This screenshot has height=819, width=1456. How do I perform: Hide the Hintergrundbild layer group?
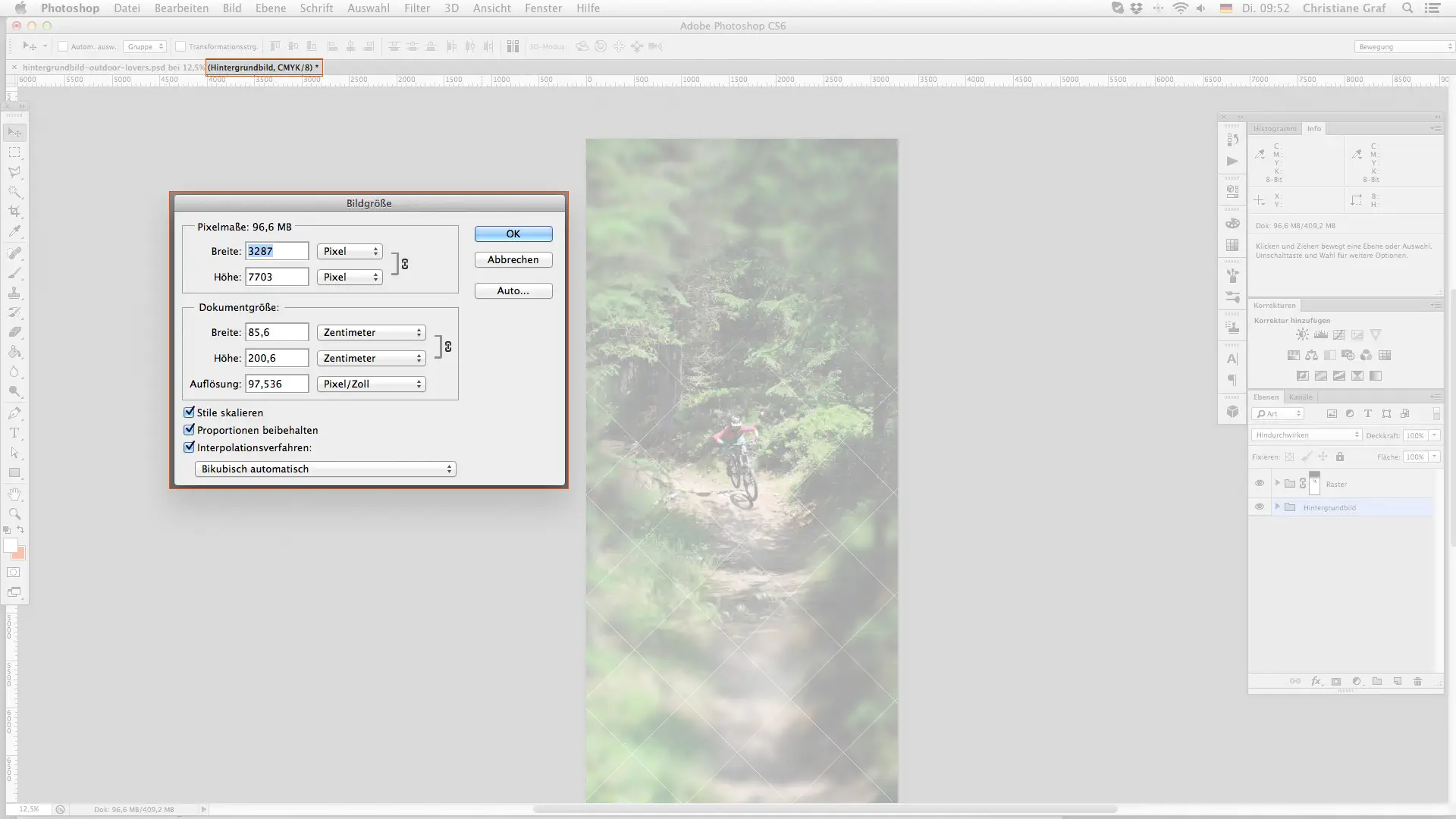pyautogui.click(x=1260, y=507)
